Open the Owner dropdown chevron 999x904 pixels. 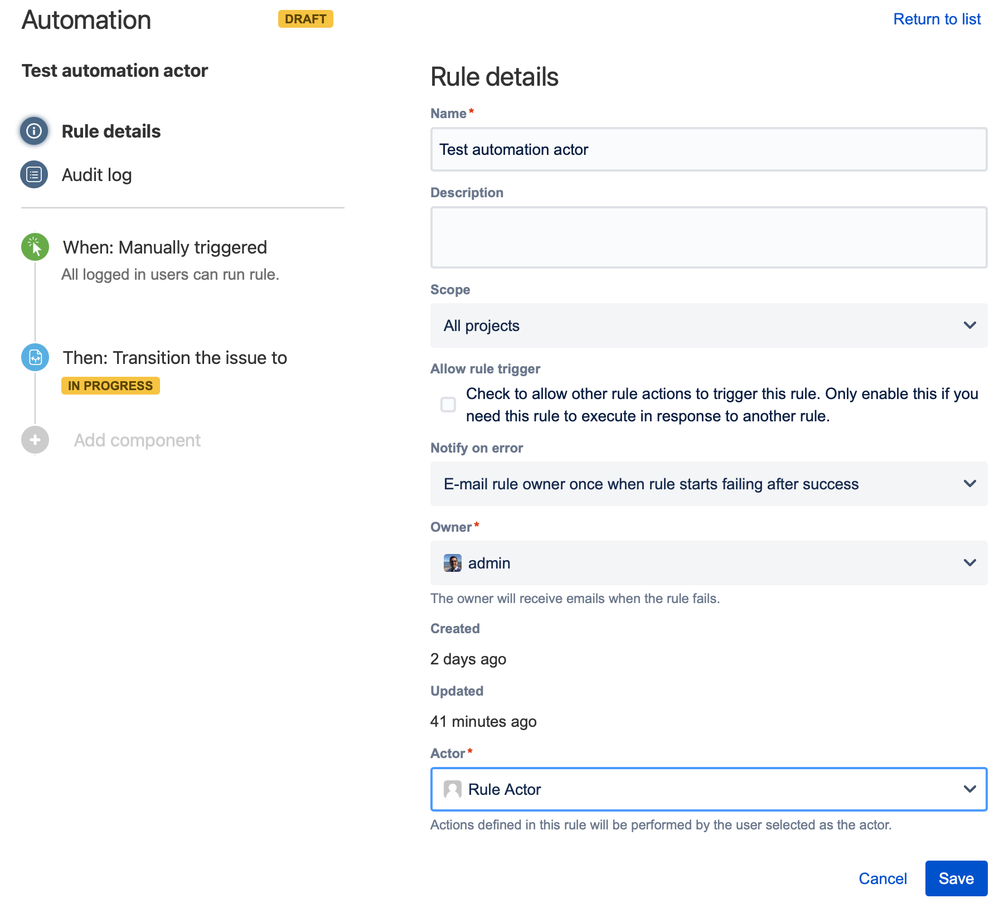[969, 563]
